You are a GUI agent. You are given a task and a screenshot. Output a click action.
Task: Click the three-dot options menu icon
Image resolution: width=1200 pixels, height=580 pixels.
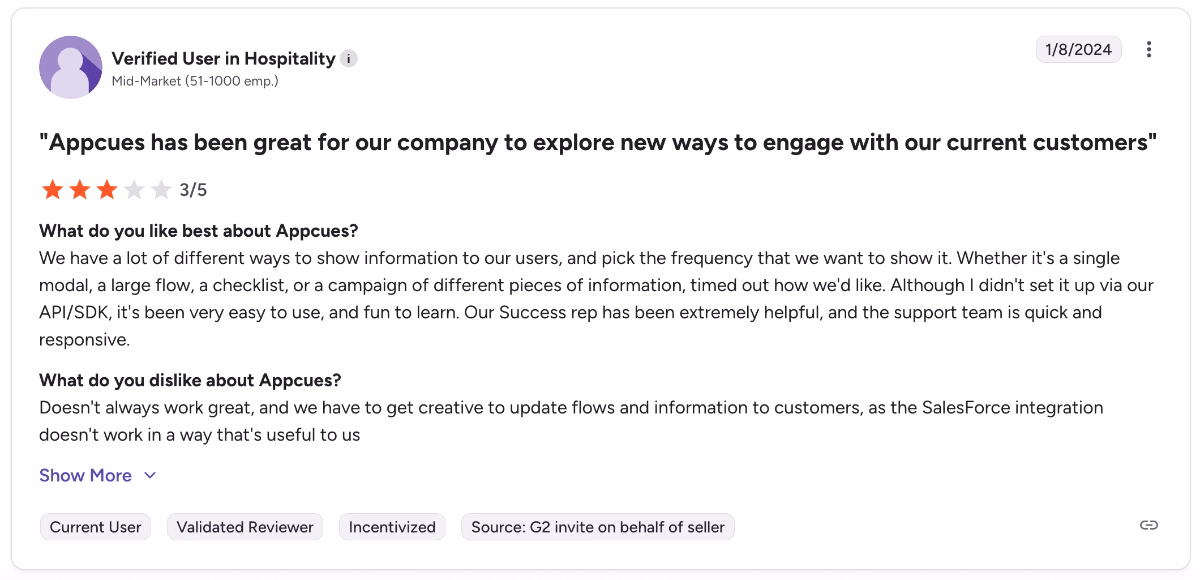(1148, 49)
